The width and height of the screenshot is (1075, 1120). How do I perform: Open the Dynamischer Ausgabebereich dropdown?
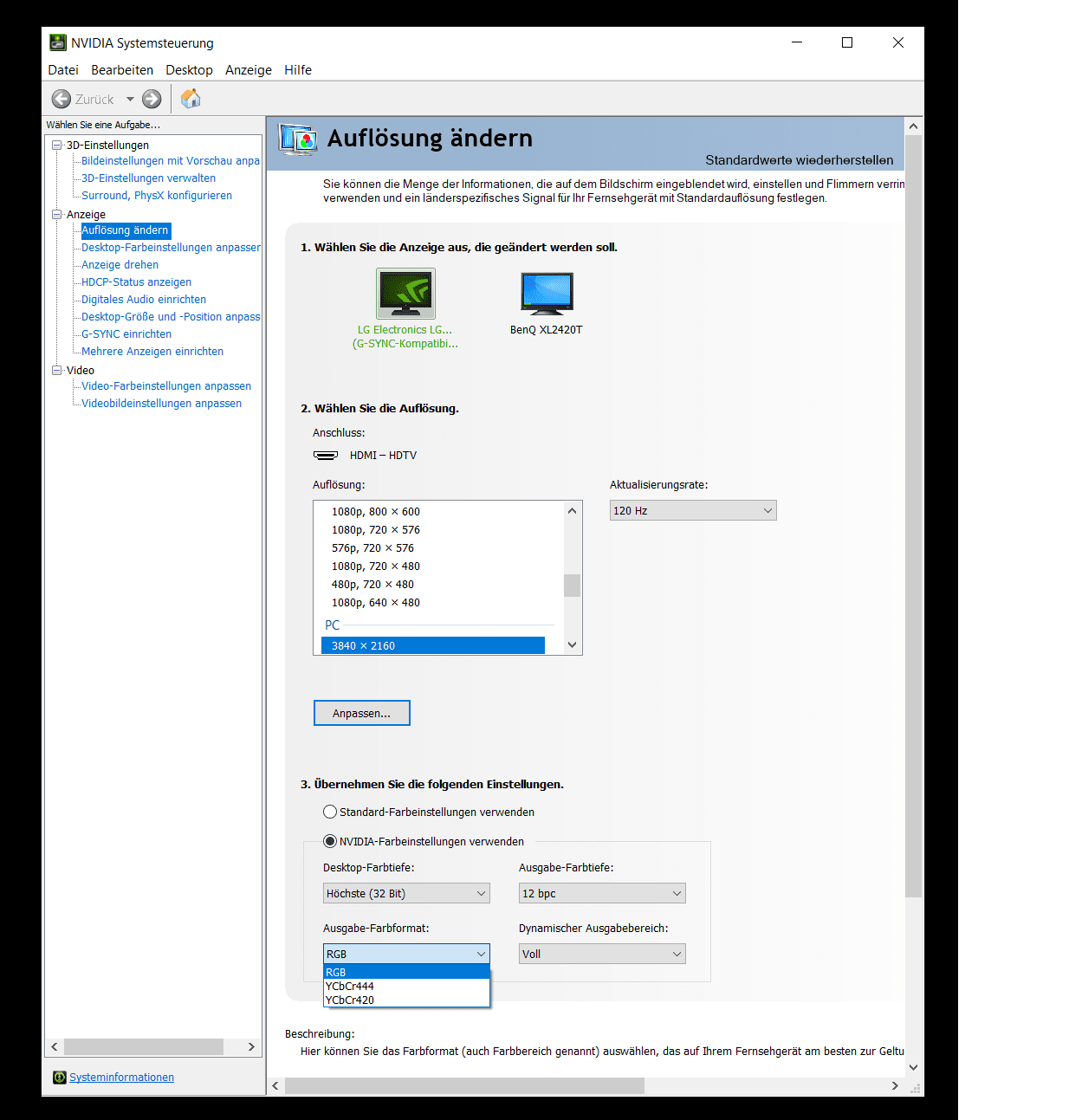602,954
